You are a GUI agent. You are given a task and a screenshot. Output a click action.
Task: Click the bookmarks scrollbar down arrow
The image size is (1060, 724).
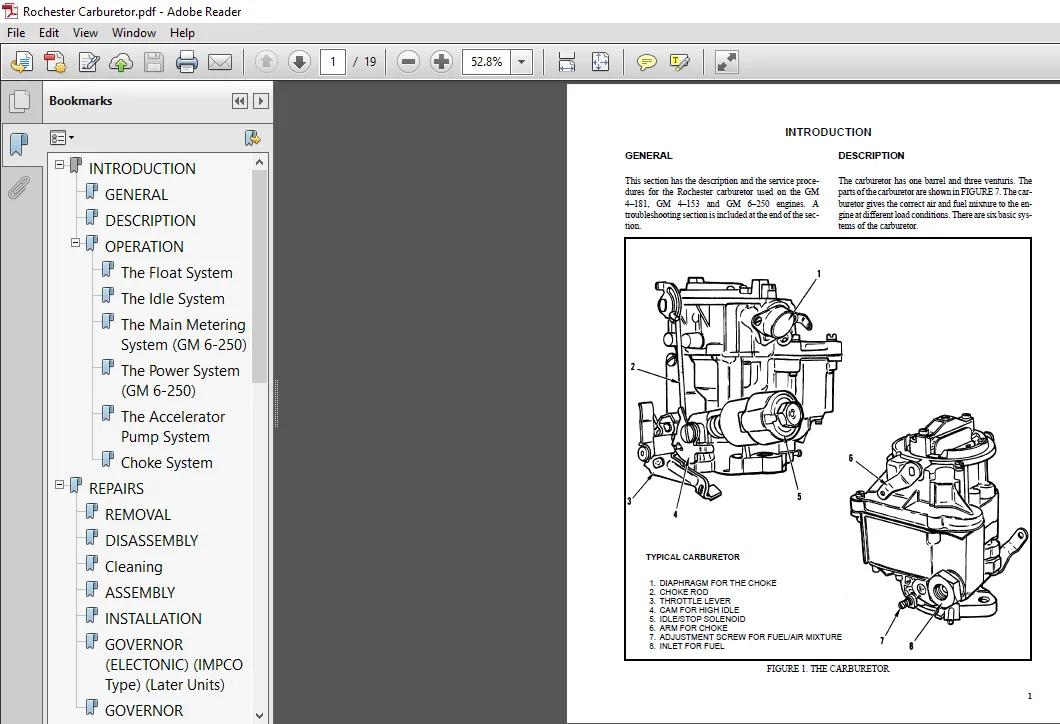pyautogui.click(x=260, y=715)
